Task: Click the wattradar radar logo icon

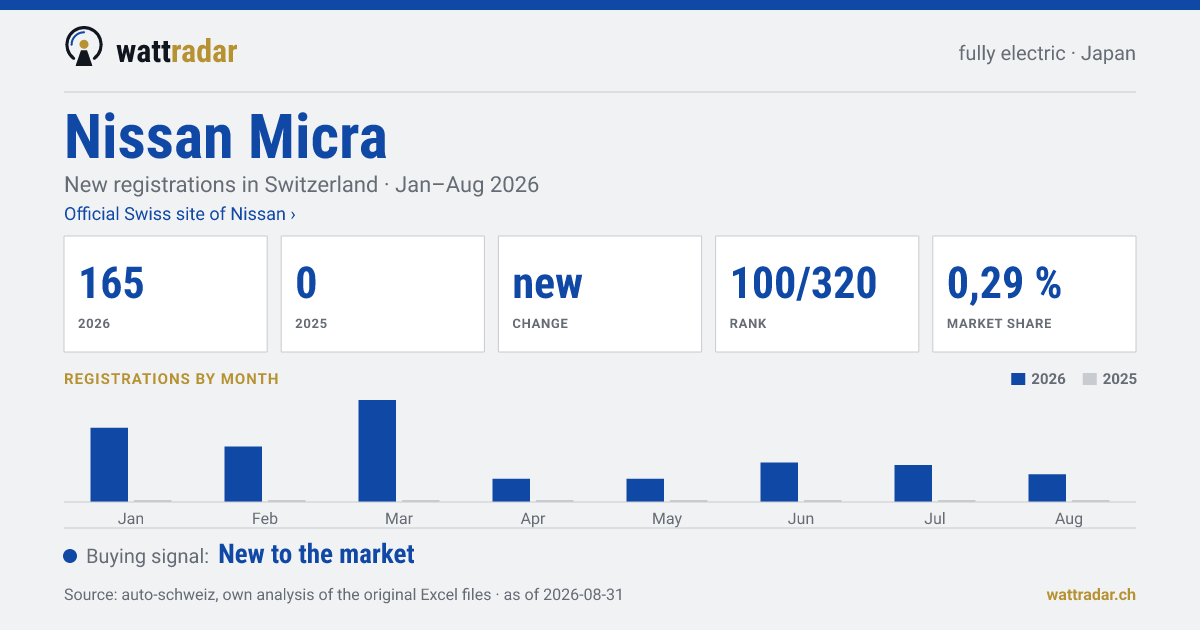Action: [84, 46]
